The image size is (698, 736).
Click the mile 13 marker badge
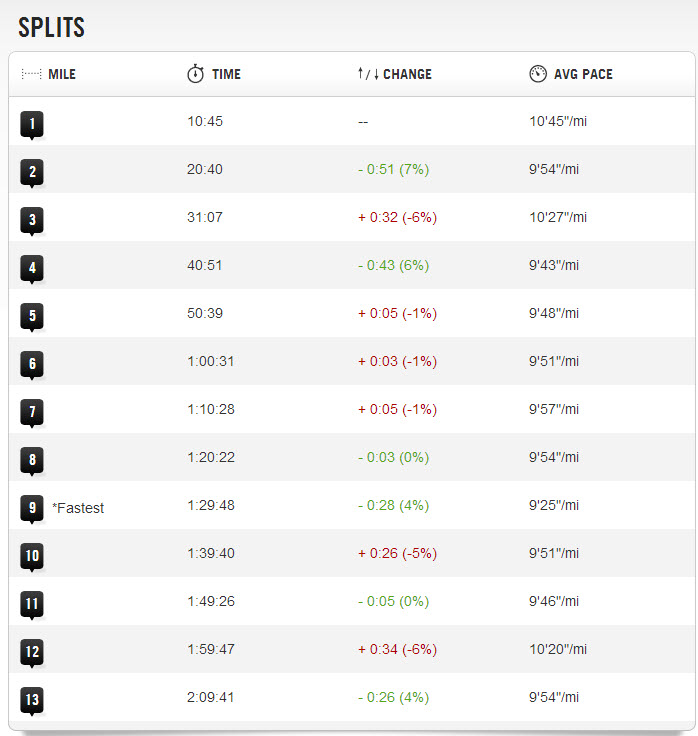32,700
